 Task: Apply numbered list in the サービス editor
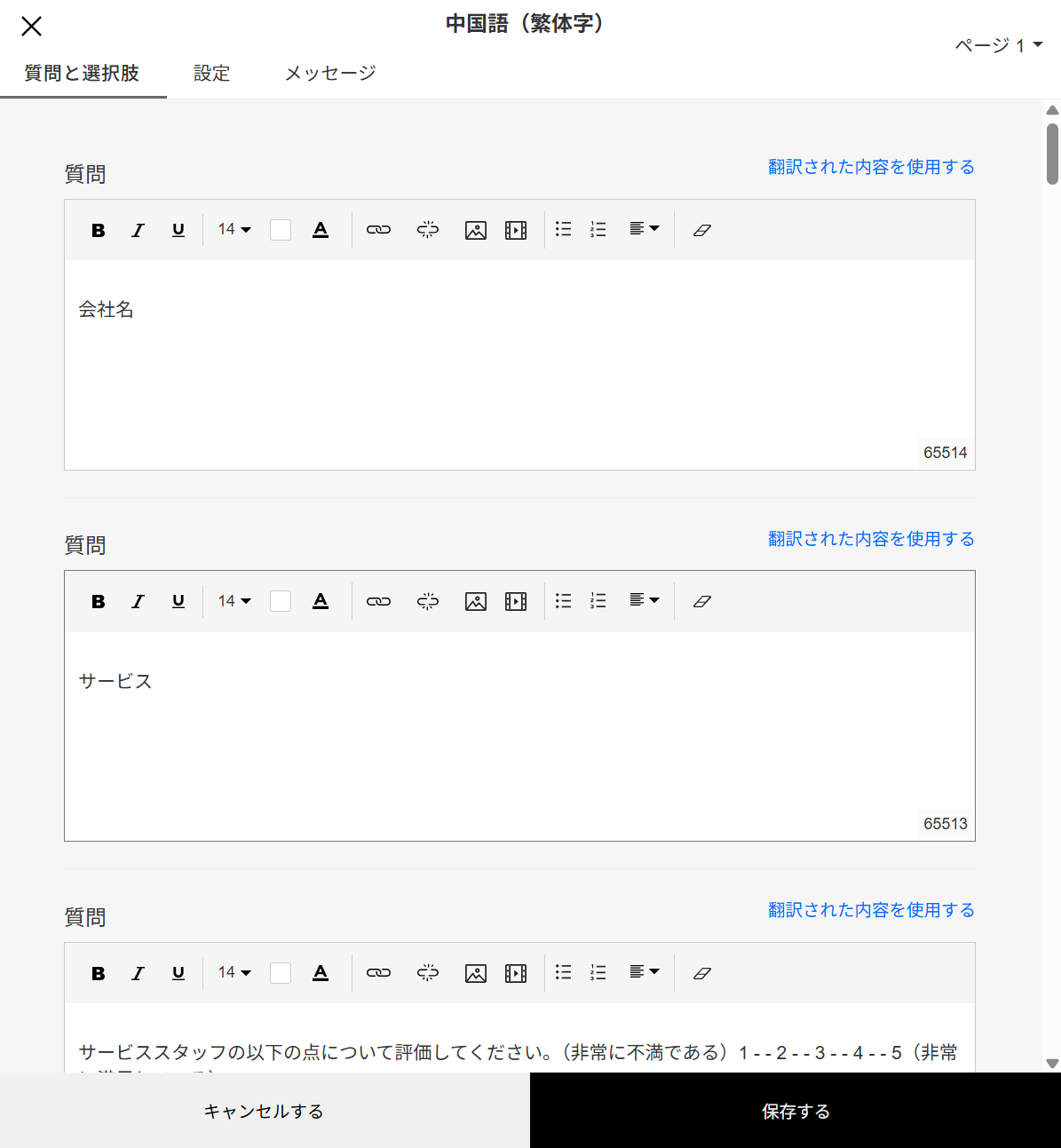coord(598,602)
